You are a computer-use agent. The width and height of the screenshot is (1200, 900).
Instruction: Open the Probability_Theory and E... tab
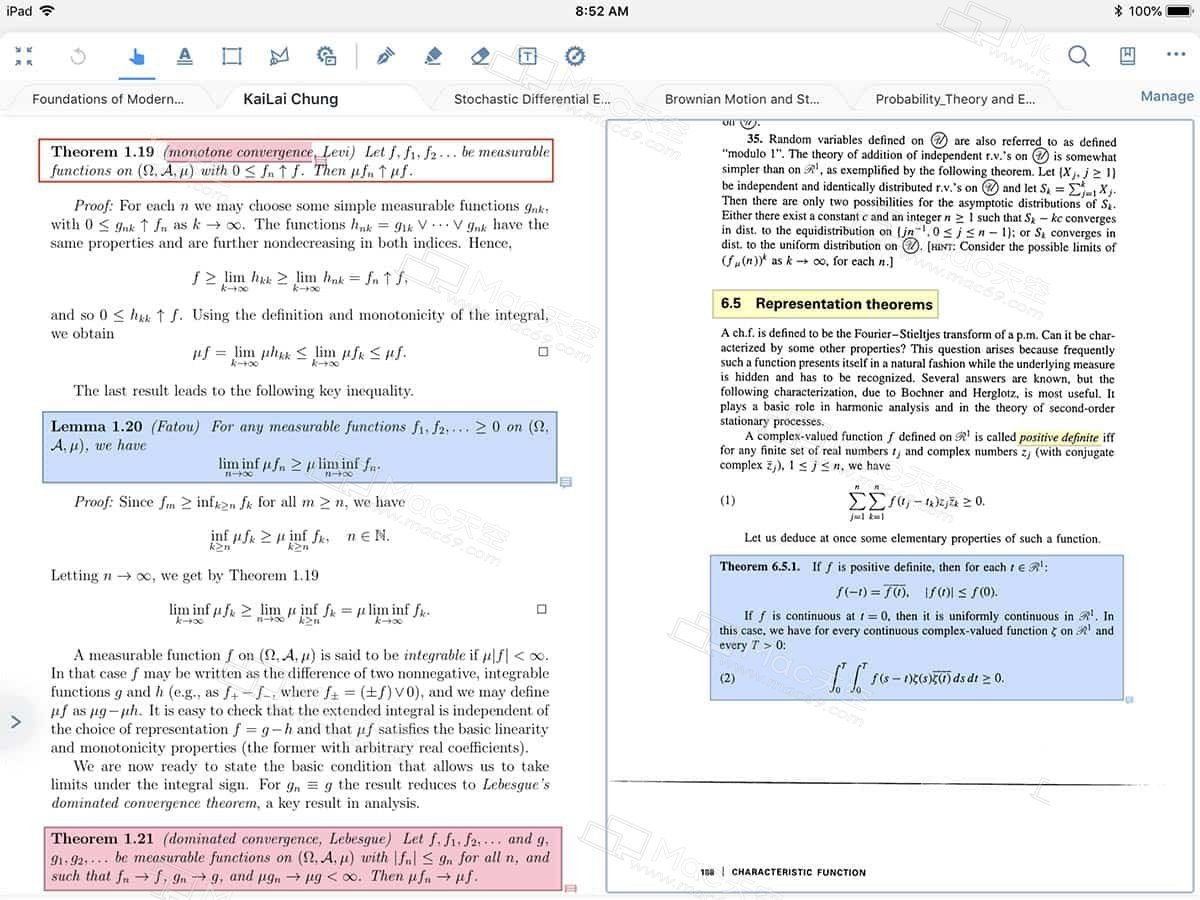tap(955, 99)
